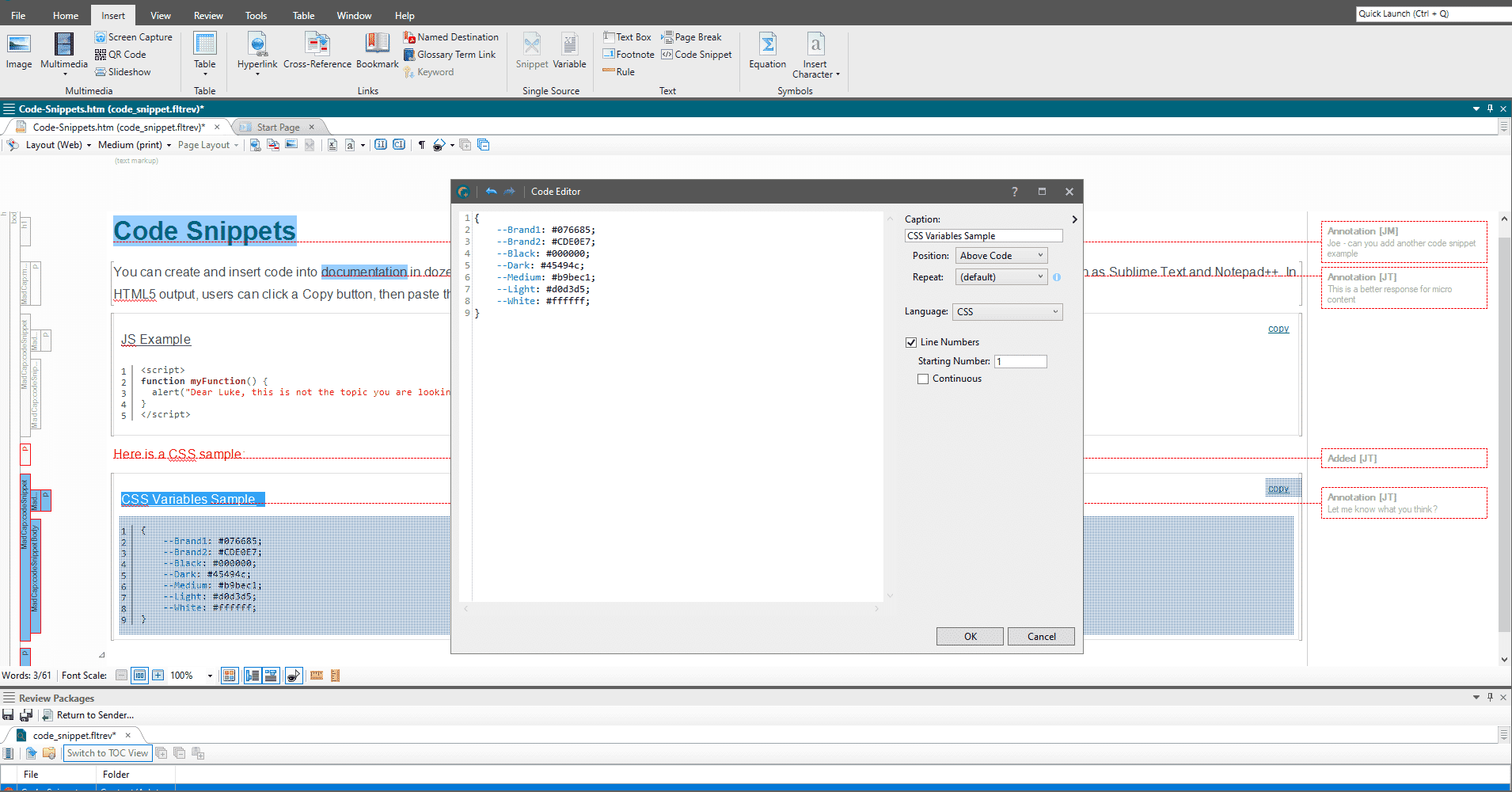Open the Tools ribbon tab
Screen dimensions: 1512x792
pos(256,16)
